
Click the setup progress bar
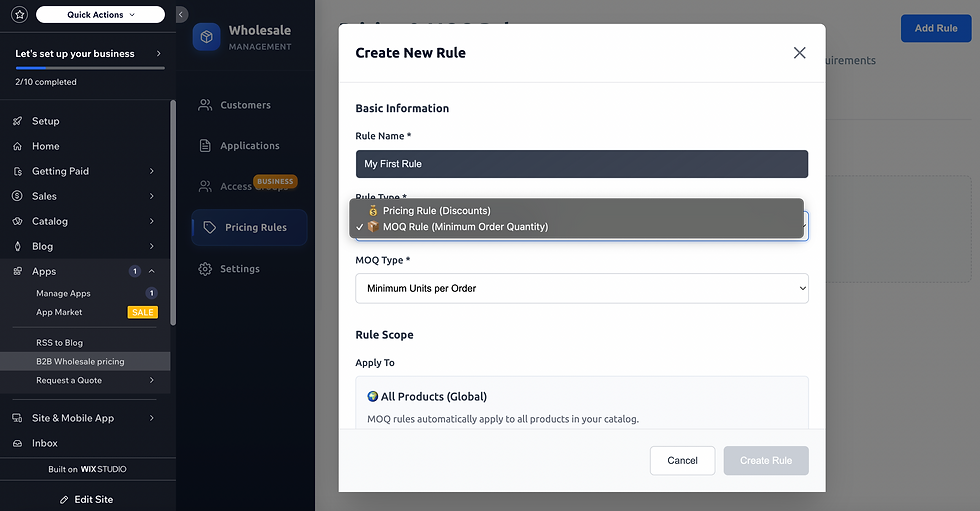90,68
